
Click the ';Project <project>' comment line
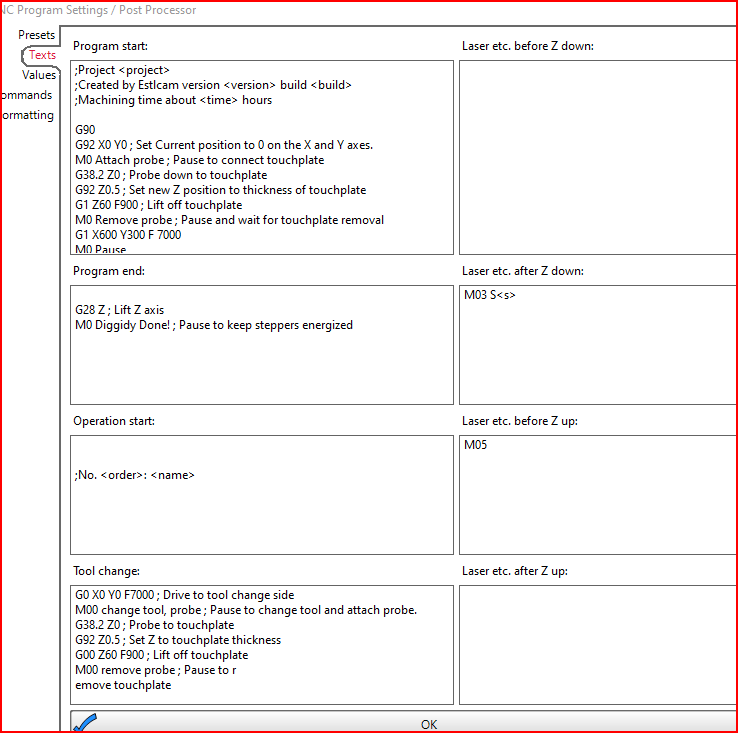(x=122, y=70)
